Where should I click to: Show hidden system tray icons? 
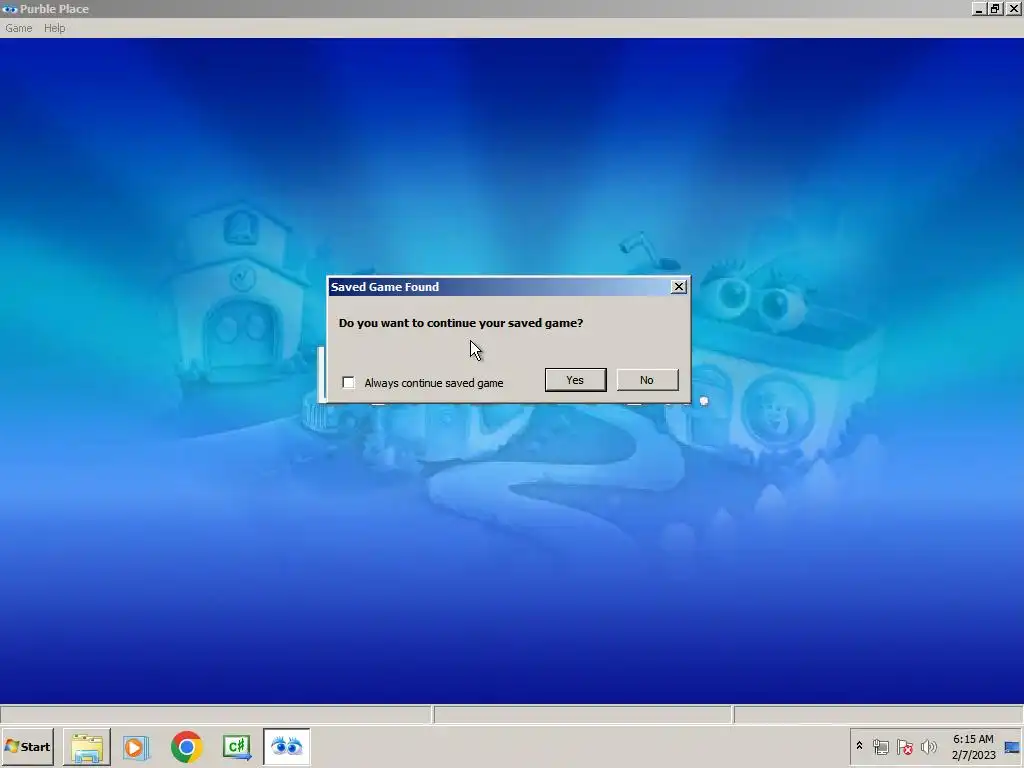(859, 746)
